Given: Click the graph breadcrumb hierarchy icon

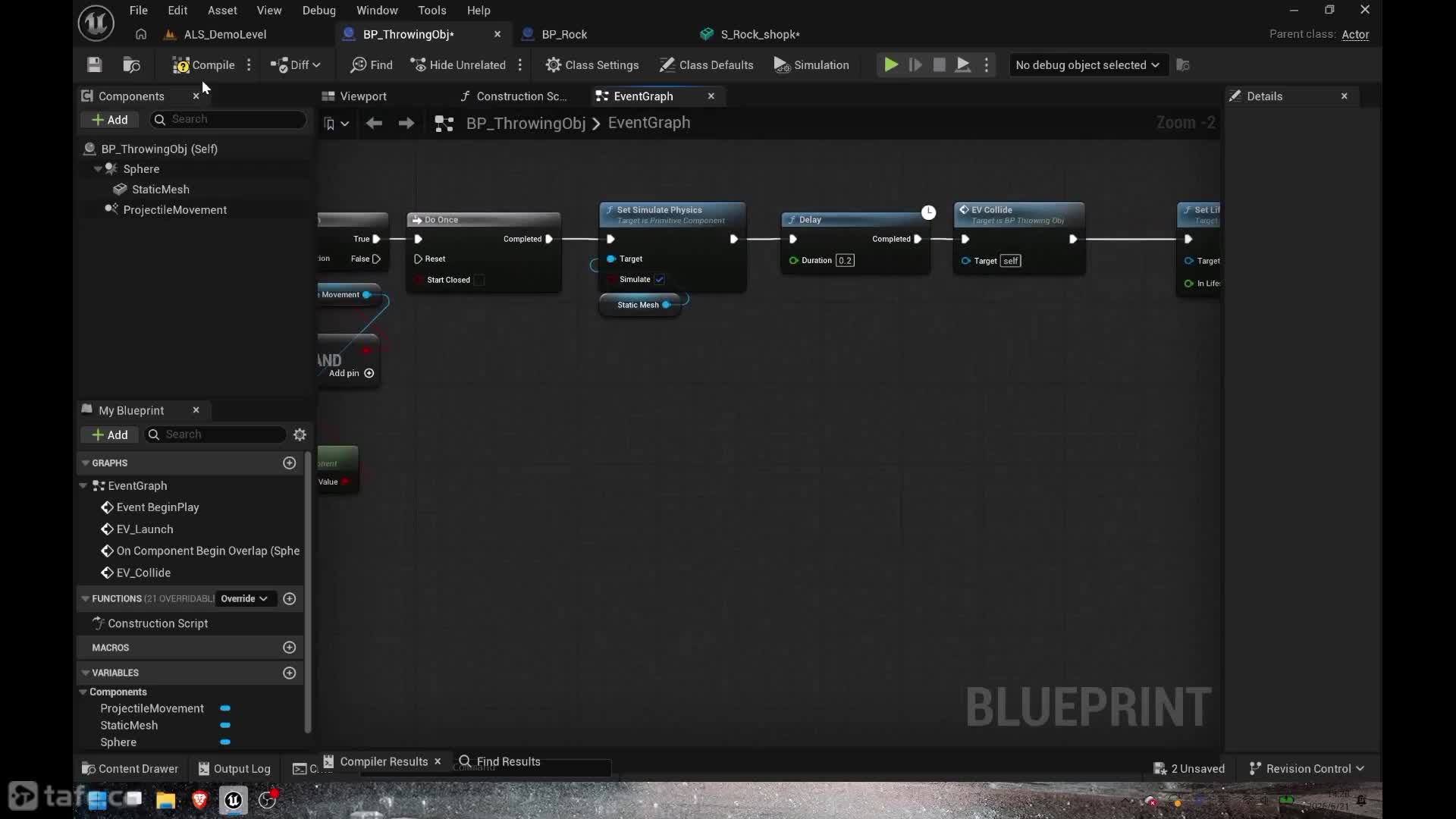Looking at the screenshot, I should click(444, 124).
